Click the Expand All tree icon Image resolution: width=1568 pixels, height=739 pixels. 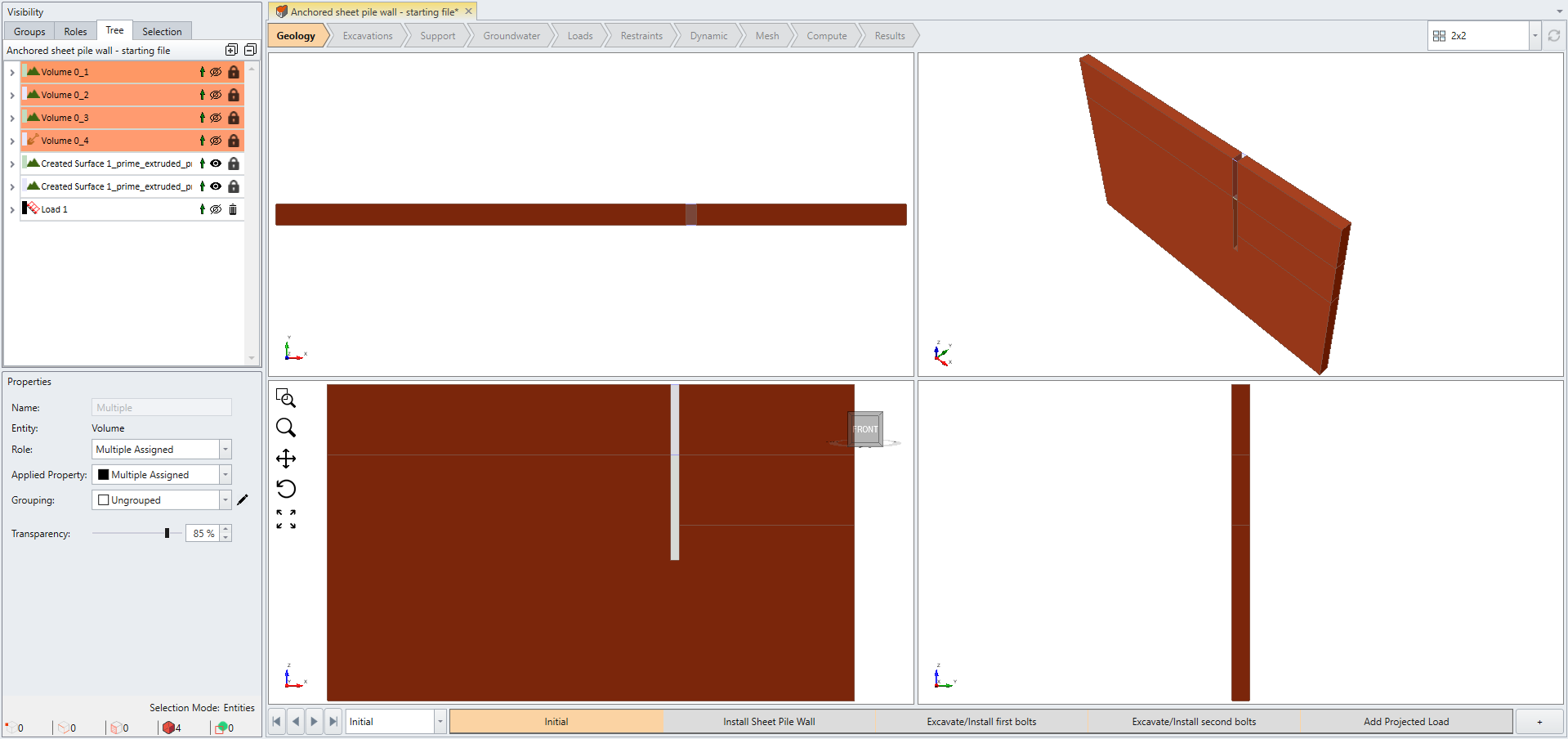click(231, 50)
